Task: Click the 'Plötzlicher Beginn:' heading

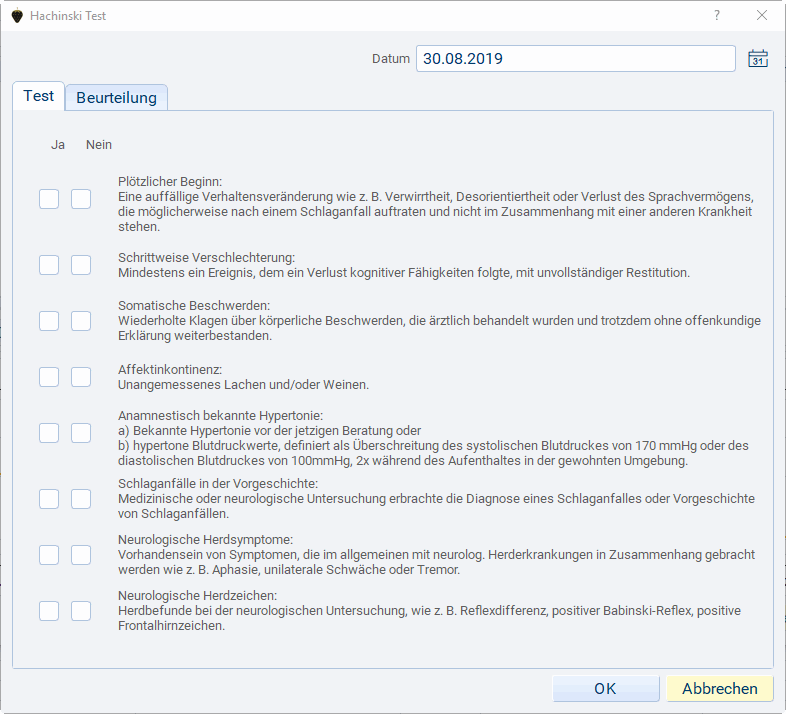Action: point(170,182)
